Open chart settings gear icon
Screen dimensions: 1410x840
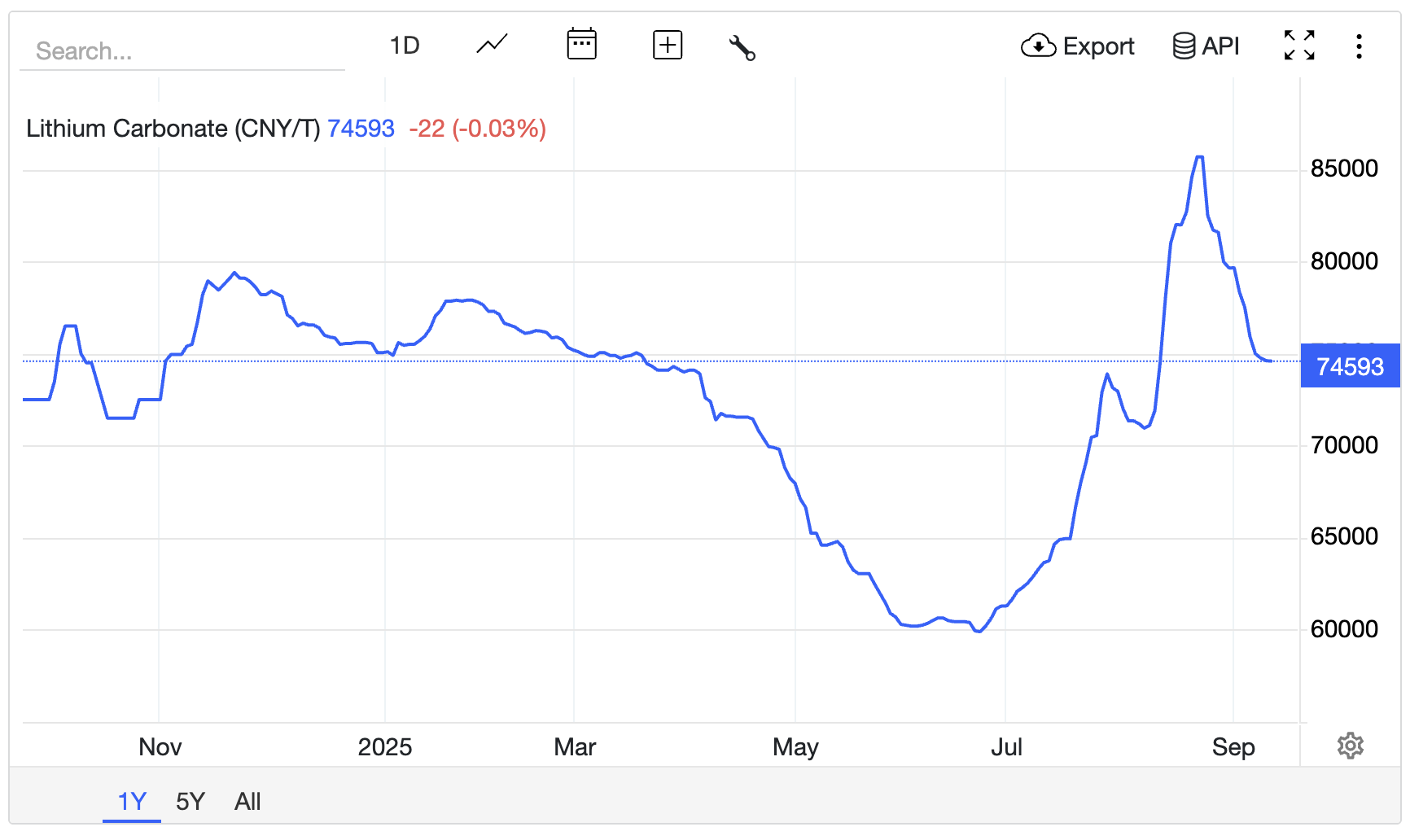point(1351,746)
